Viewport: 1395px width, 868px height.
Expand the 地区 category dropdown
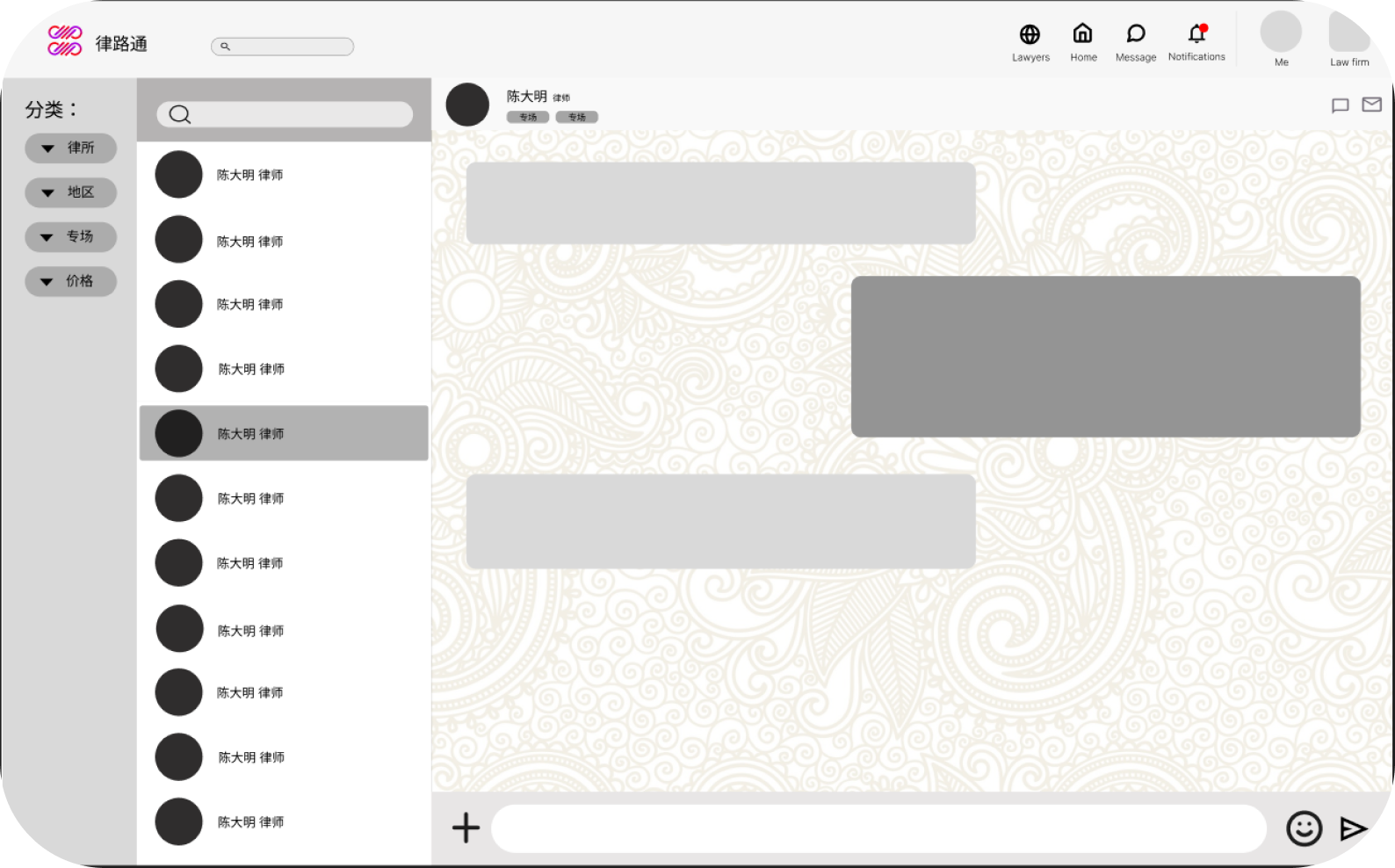(x=70, y=192)
